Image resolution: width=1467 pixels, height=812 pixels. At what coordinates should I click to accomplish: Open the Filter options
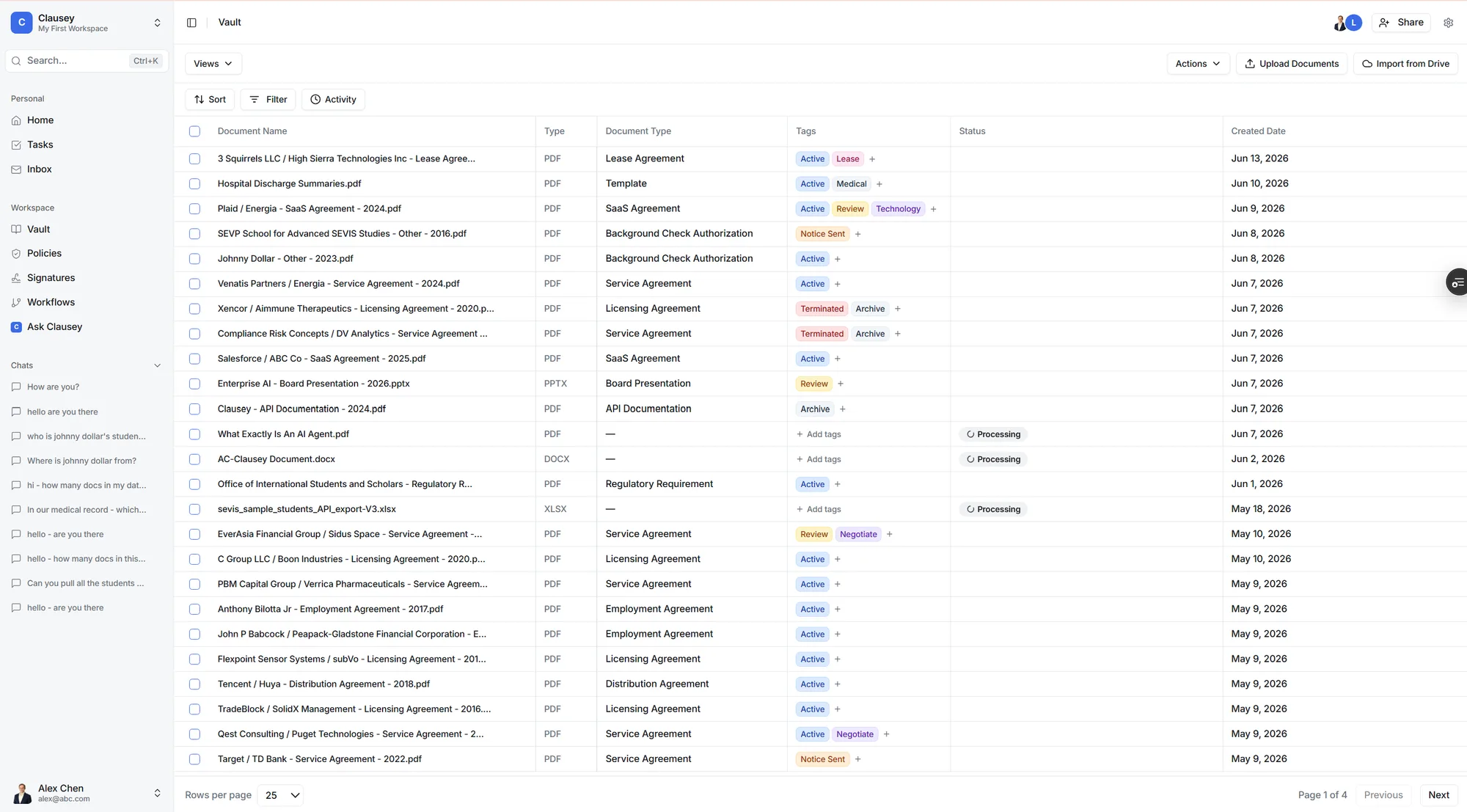pos(268,100)
